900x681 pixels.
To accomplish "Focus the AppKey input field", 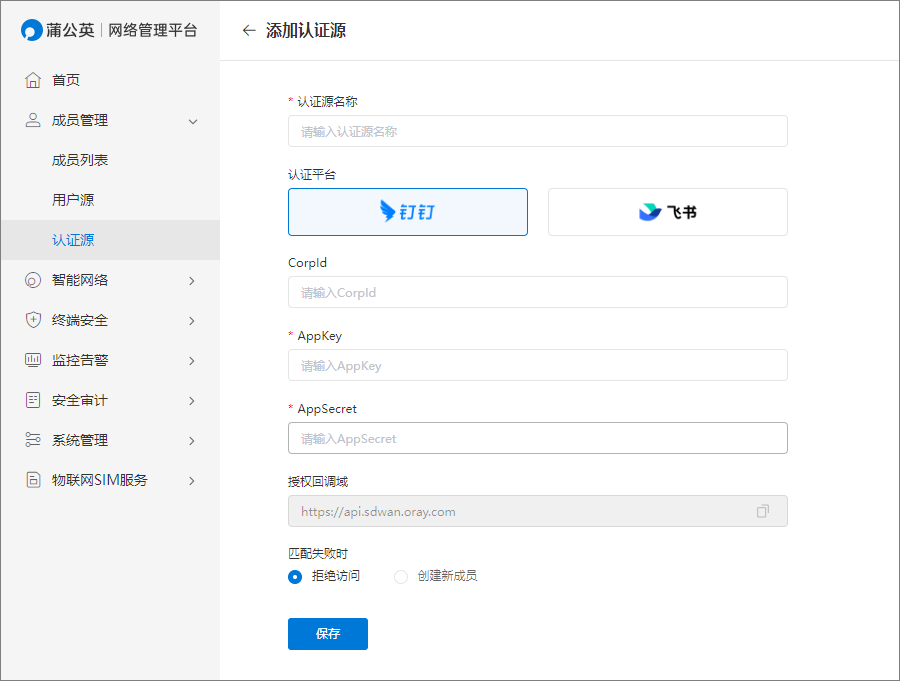I will click(537, 365).
